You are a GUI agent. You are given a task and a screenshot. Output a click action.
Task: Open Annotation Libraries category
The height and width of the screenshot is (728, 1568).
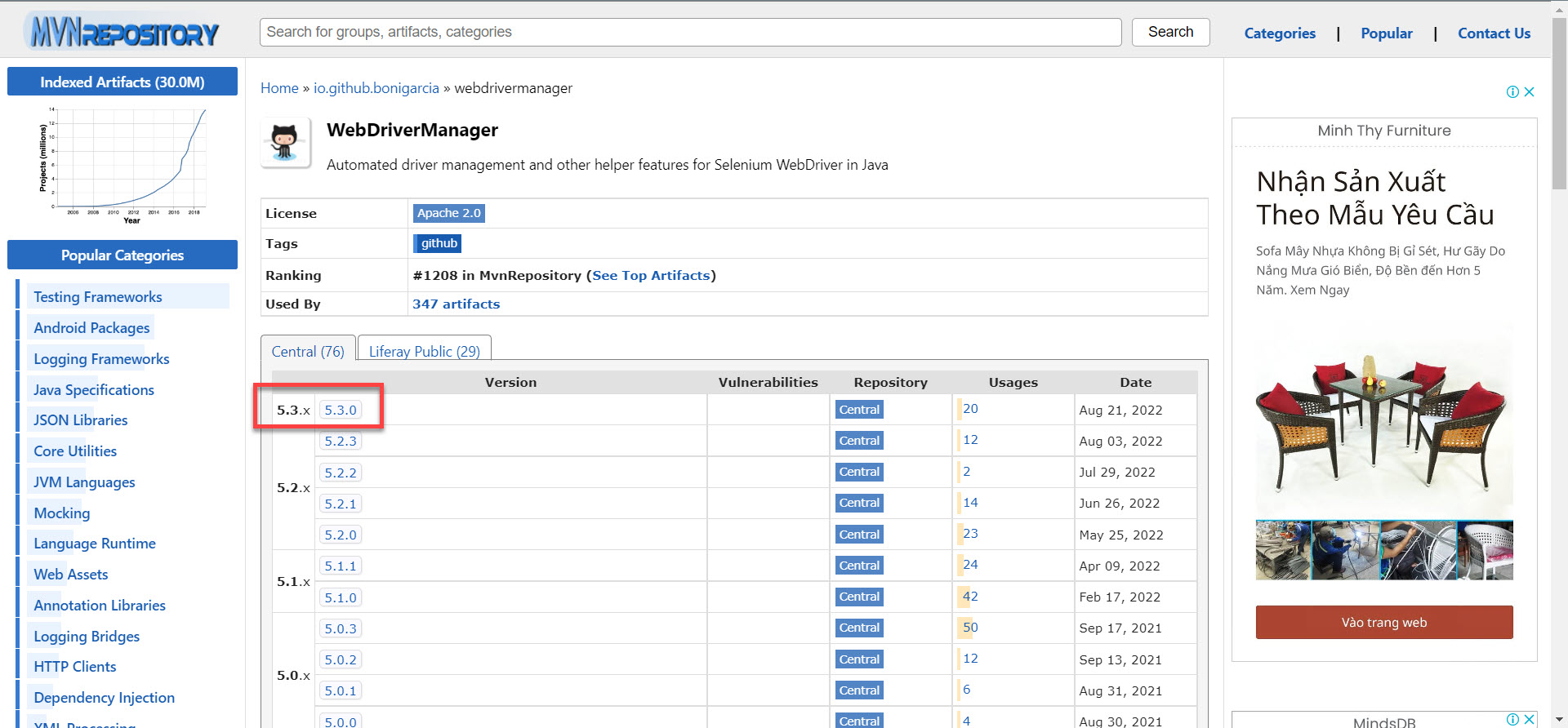click(x=100, y=606)
